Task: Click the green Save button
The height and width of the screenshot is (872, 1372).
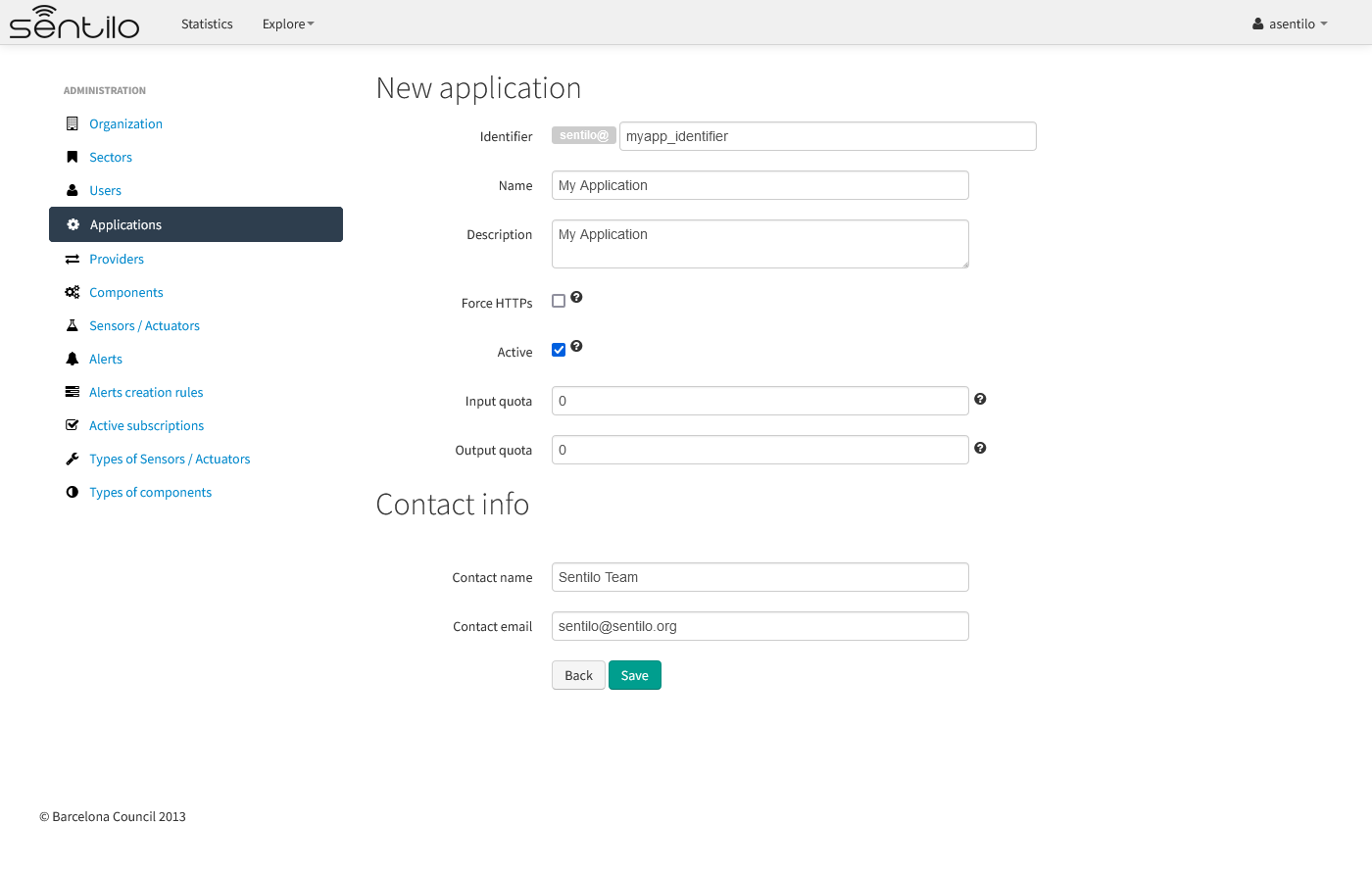Action: 635,675
